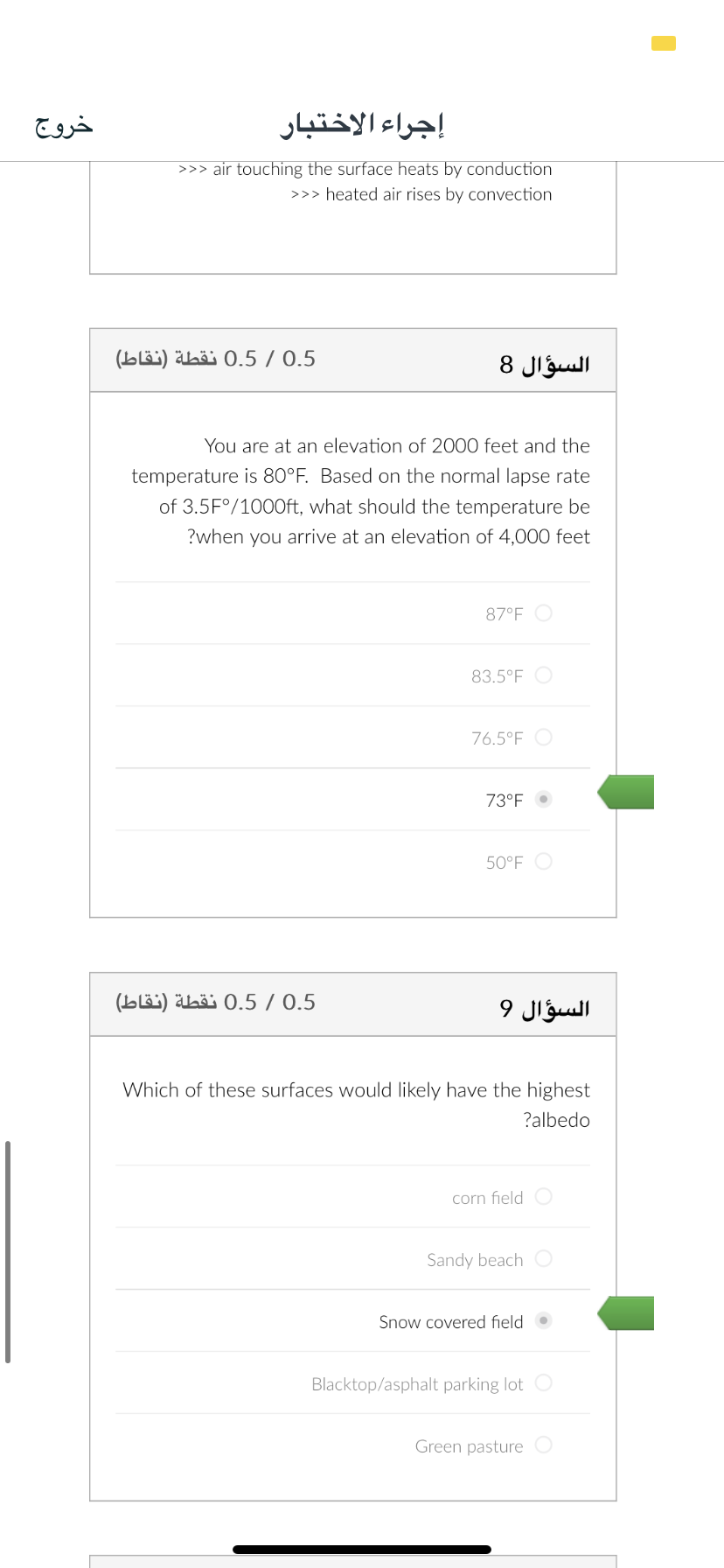Tap the خروج exit button

(x=64, y=125)
